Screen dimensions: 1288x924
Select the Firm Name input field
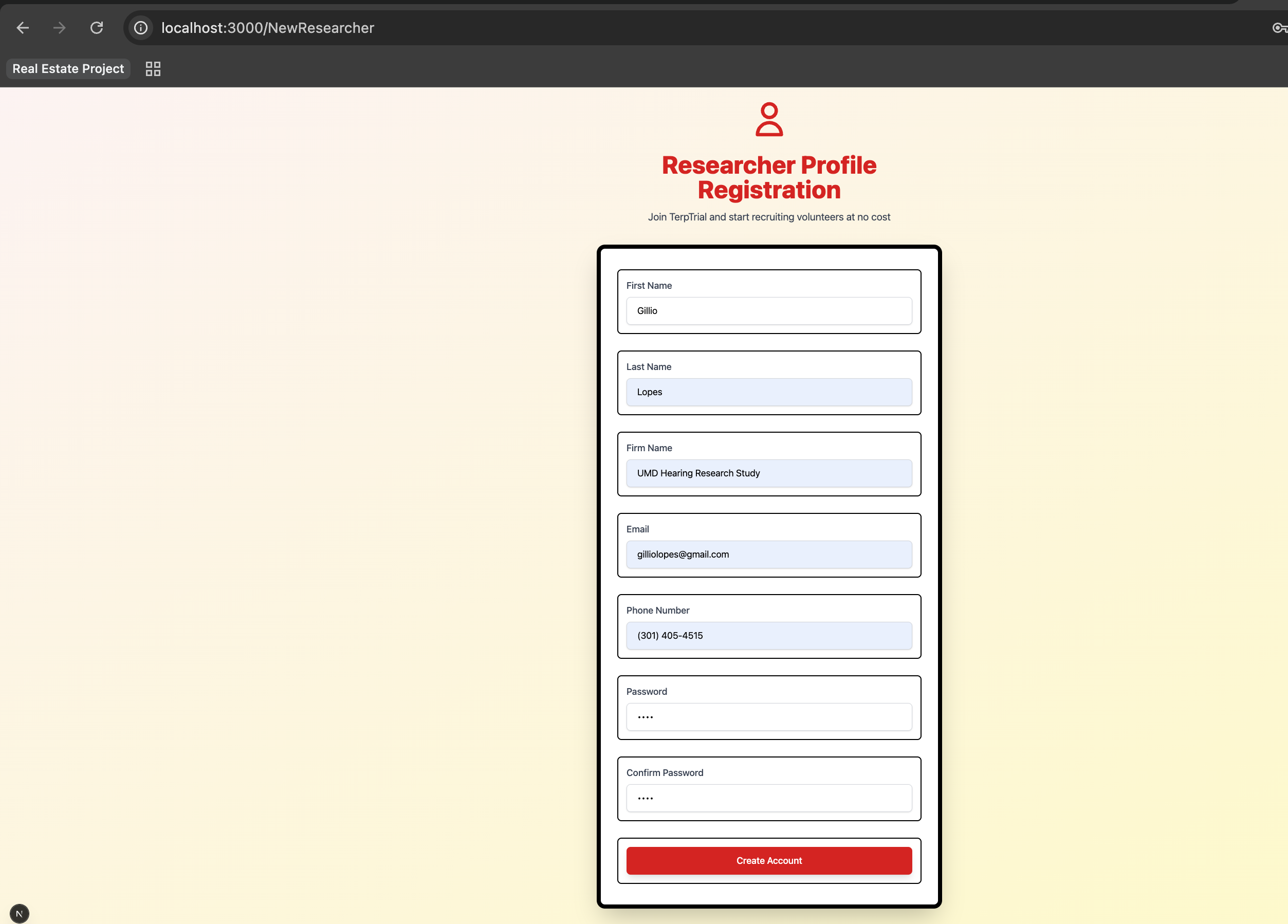[x=769, y=473]
